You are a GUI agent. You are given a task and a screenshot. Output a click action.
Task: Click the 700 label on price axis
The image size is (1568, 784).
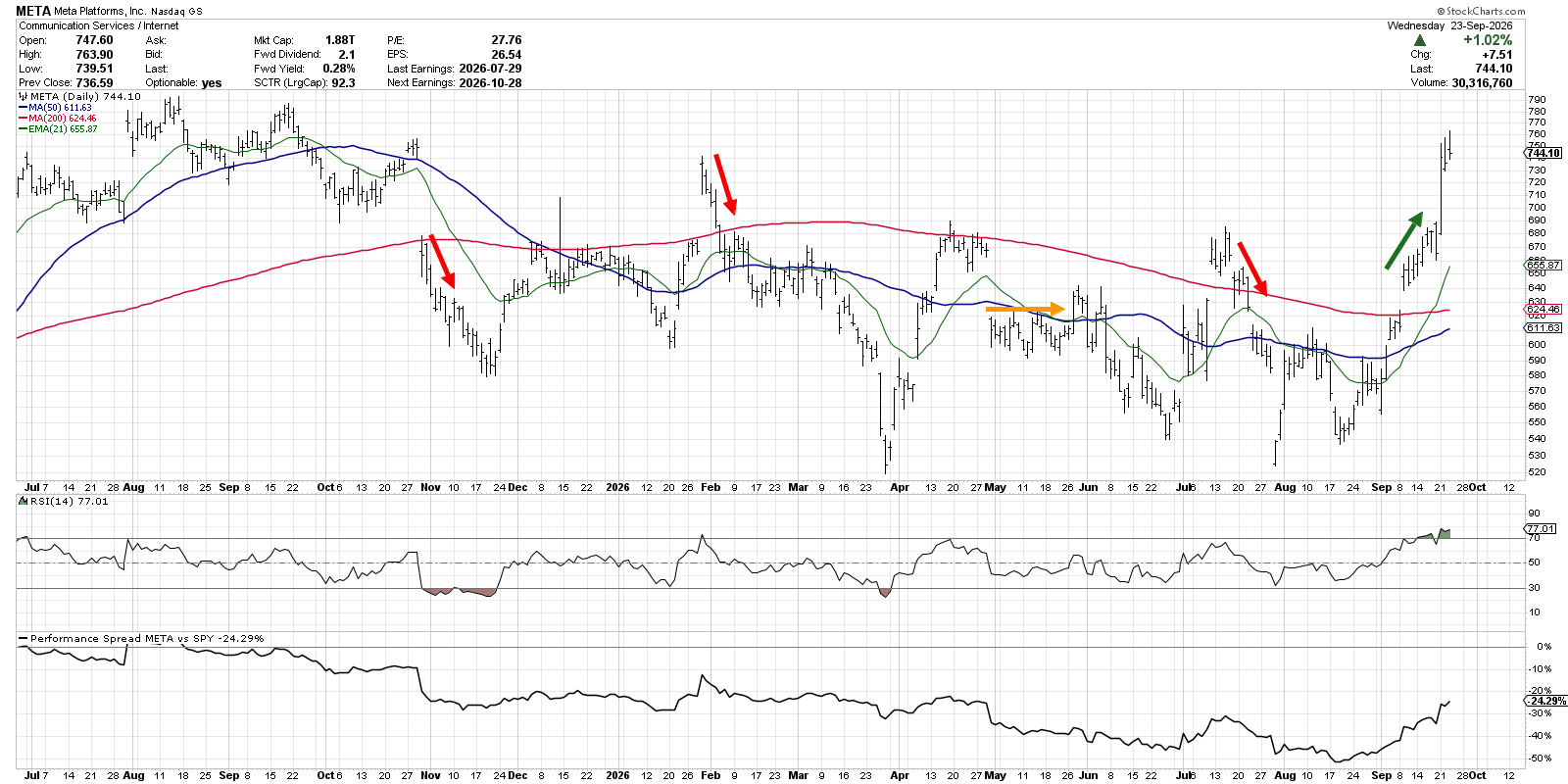click(x=1537, y=208)
